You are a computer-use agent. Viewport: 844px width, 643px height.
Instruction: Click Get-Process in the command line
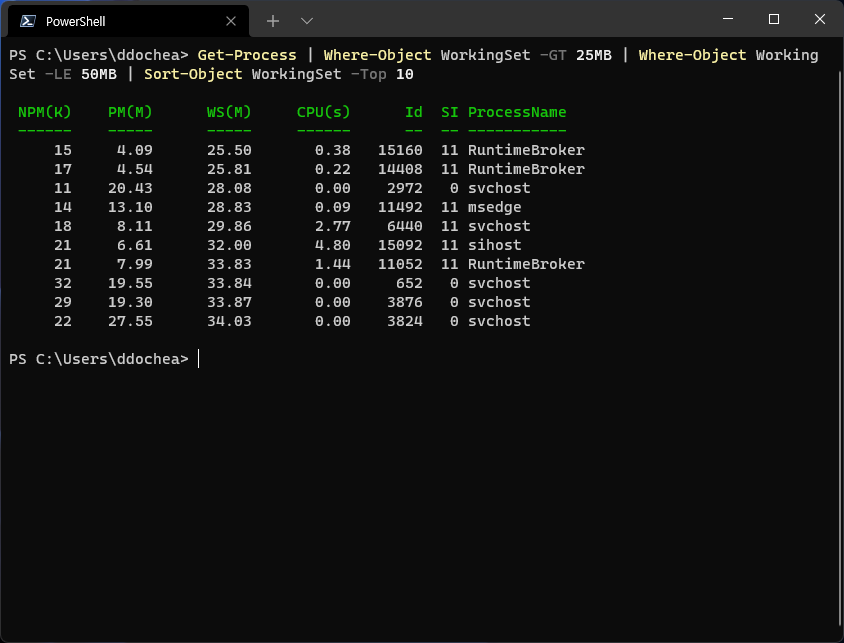247,55
